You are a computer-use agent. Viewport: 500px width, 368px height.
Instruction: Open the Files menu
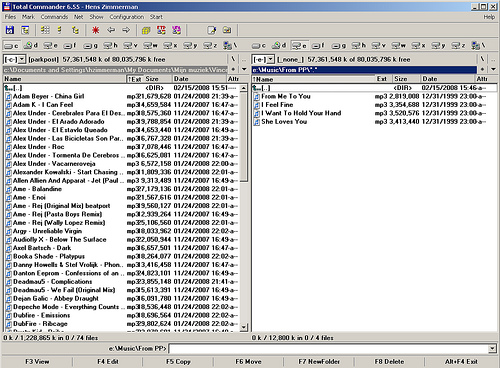(10, 17)
